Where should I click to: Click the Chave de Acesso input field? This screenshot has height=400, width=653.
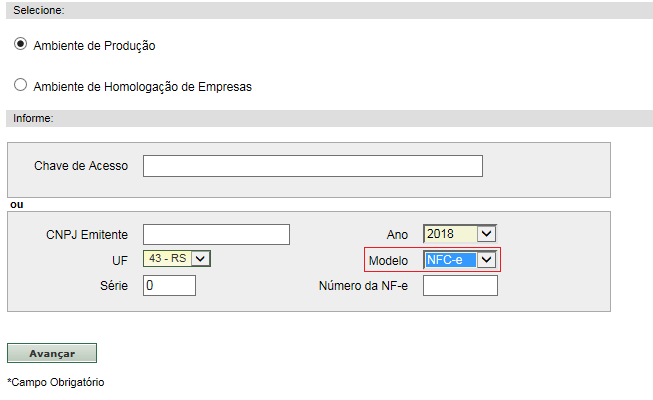pyautogui.click(x=313, y=166)
